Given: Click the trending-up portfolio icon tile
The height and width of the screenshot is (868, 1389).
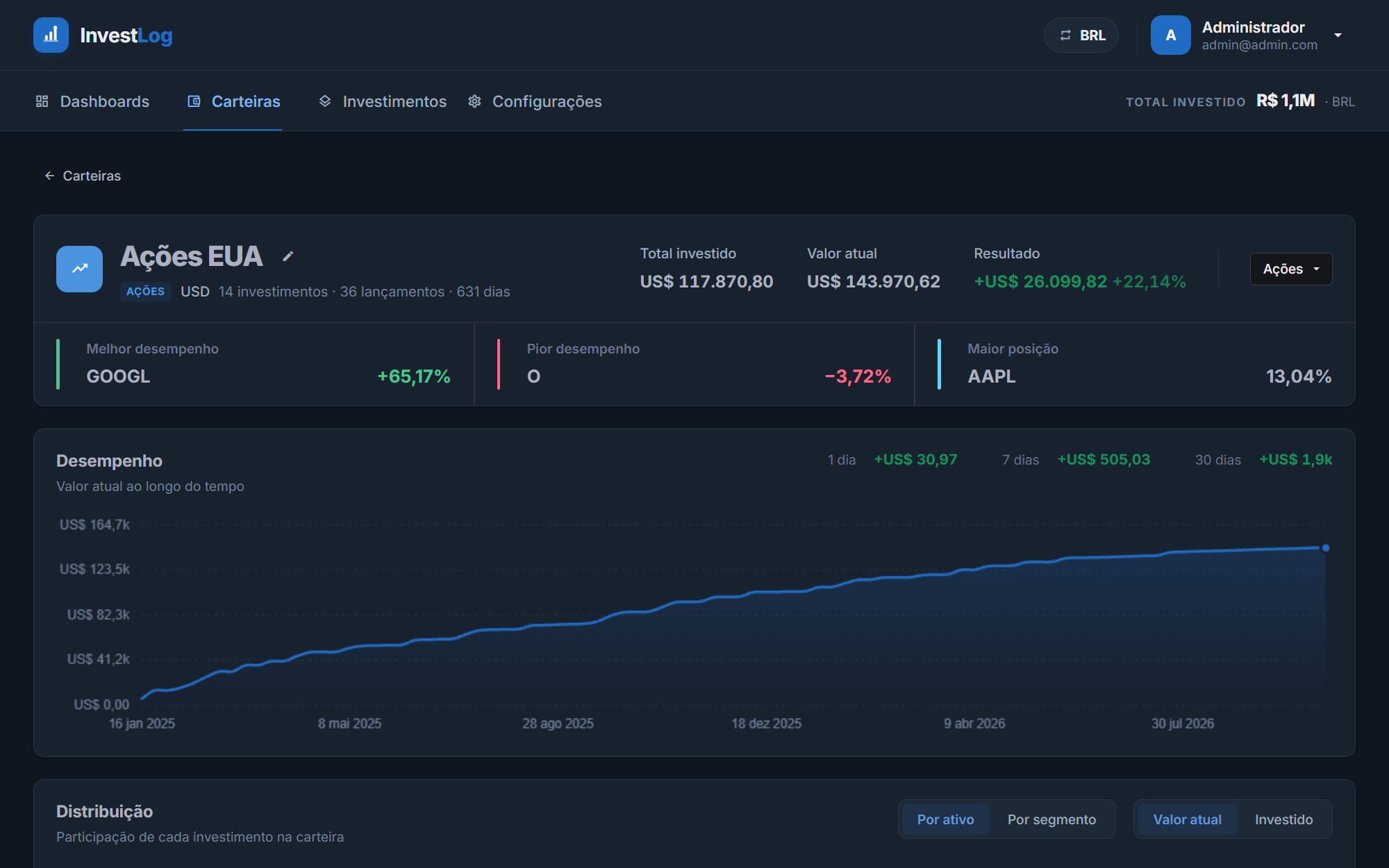Looking at the screenshot, I should point(79,269).
